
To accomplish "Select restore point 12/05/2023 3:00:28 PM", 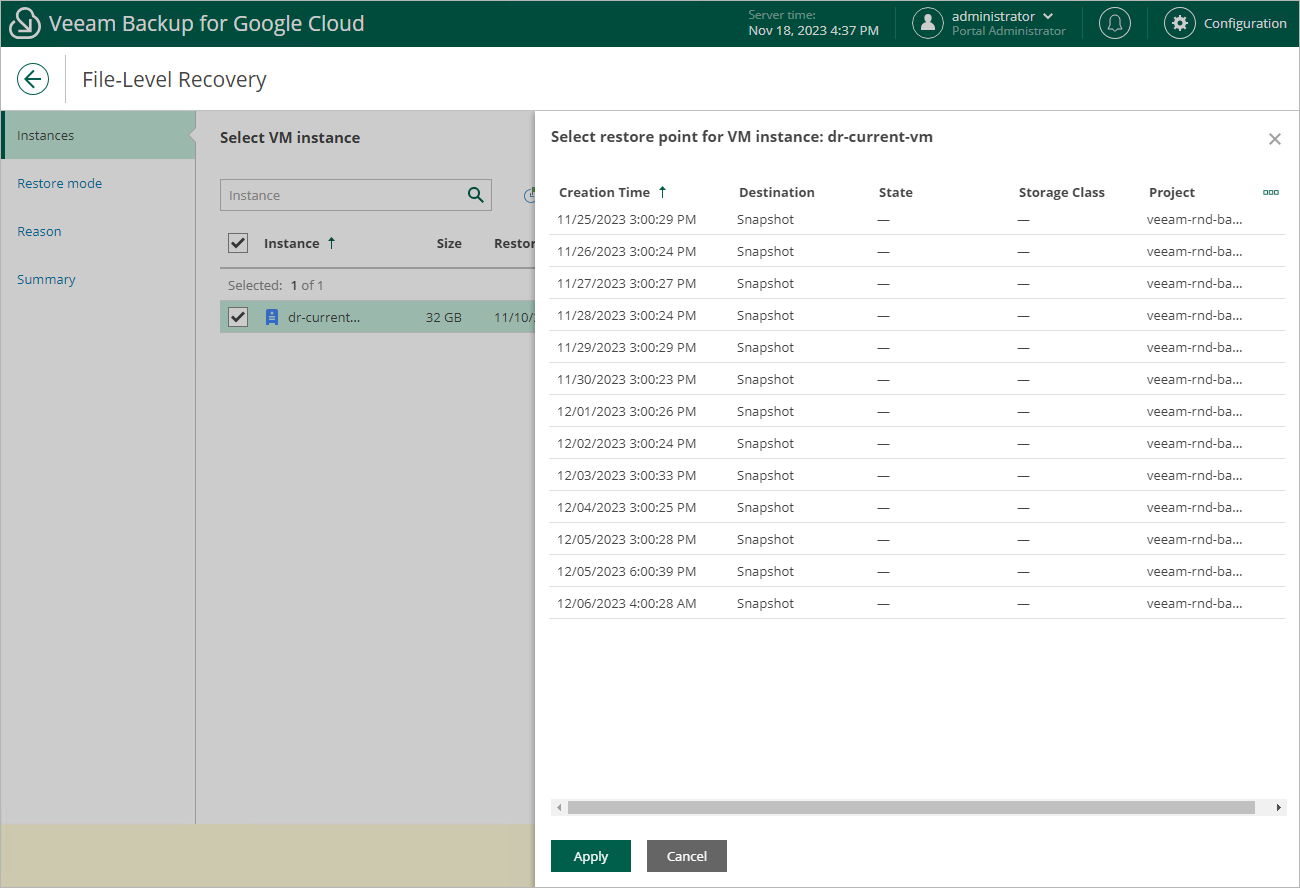I will tap(917, 539).
